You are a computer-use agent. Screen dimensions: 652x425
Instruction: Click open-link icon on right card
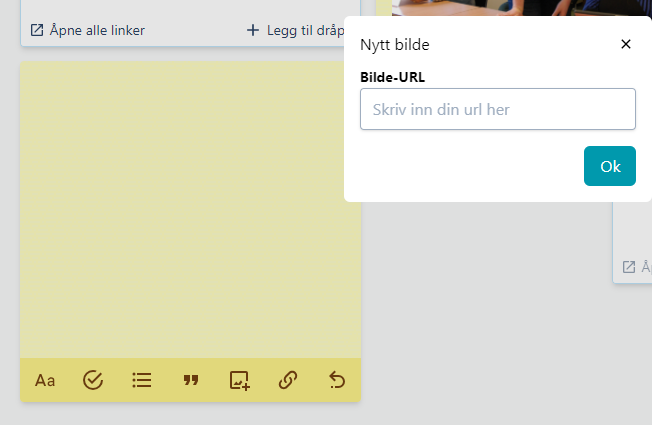[629, 267]
